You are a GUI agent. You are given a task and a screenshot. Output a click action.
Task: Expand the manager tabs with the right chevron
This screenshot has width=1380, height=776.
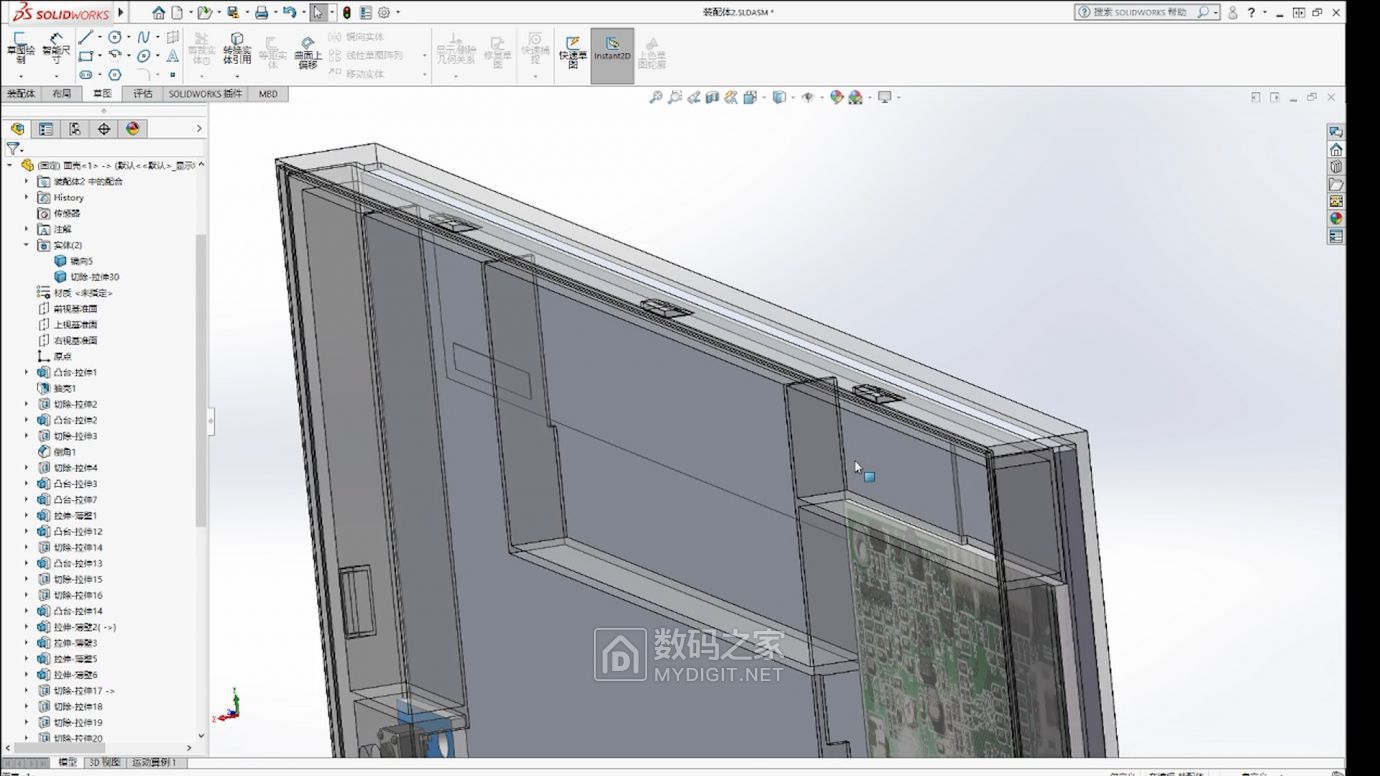coord(198,129)
